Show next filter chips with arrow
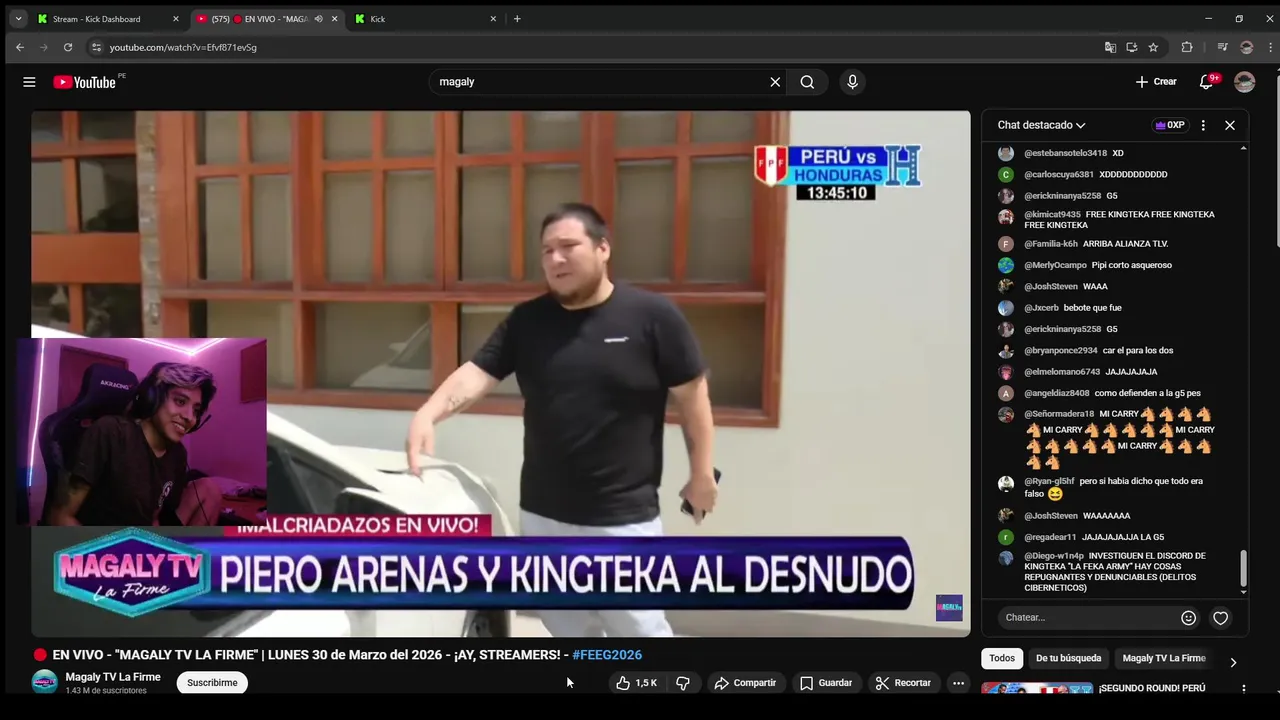 point(1233,662)
